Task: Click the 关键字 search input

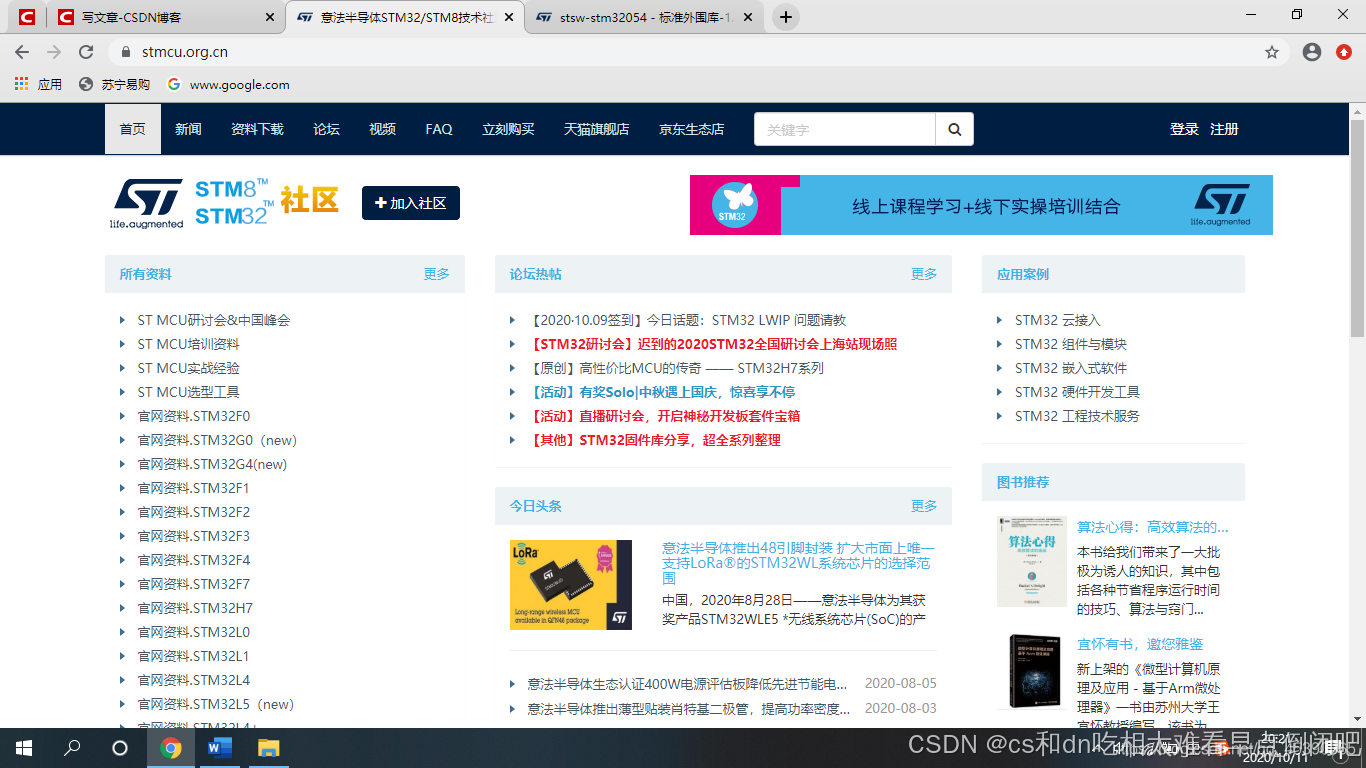Action: coord(845,129)
